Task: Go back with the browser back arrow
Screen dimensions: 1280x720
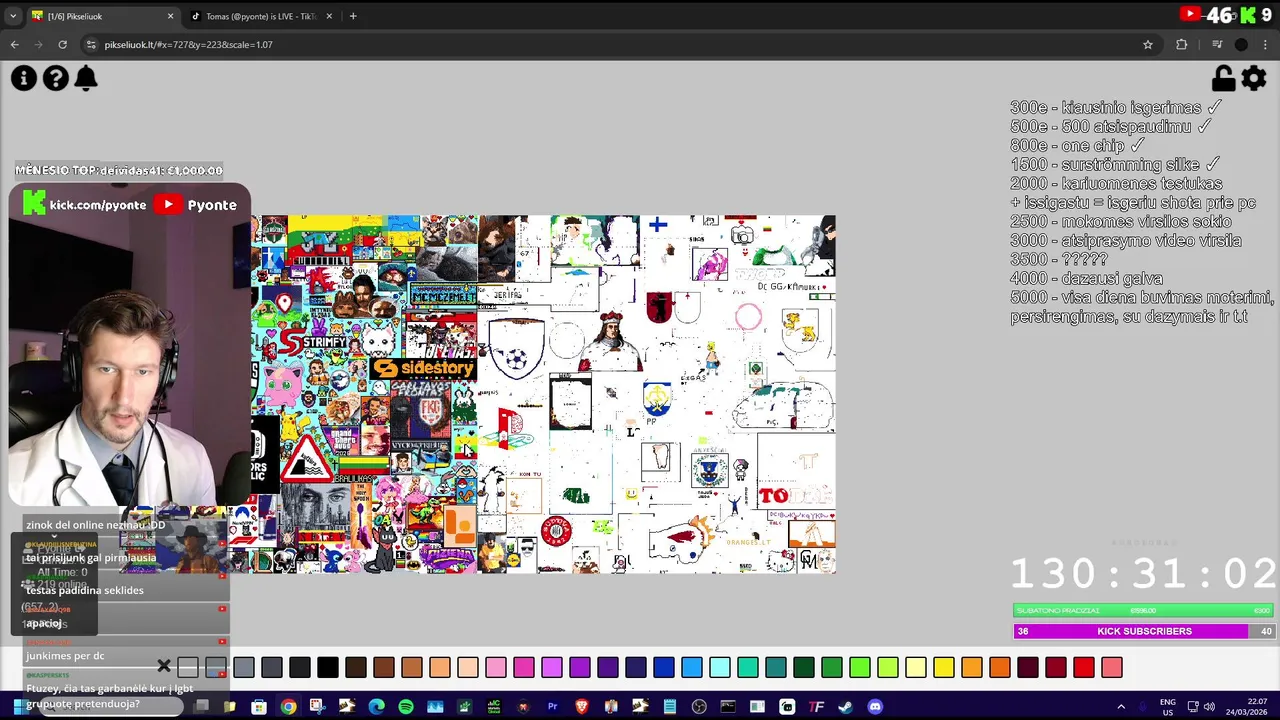Action: (x=14, y=44)
